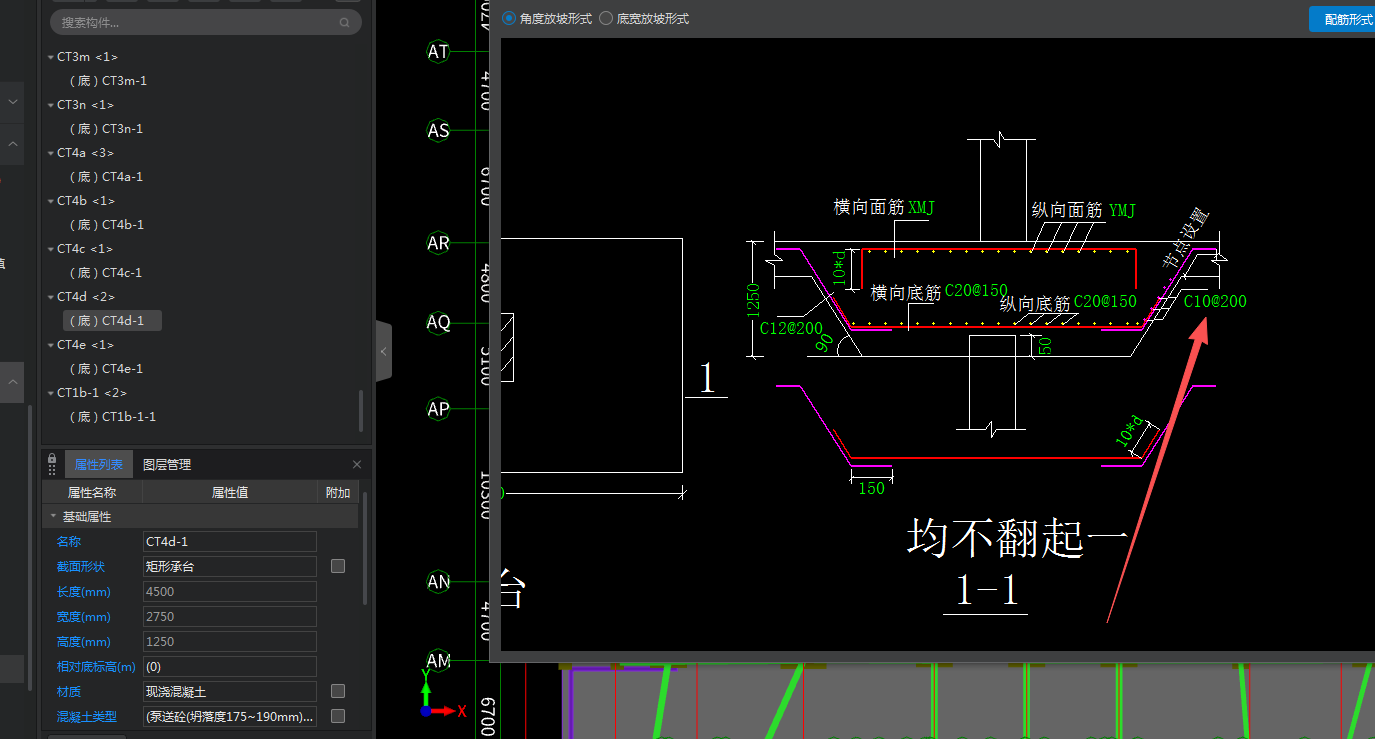1375x739 pixels.
Task: Collapse the 基础属性 property section
Action: (53, 515)
